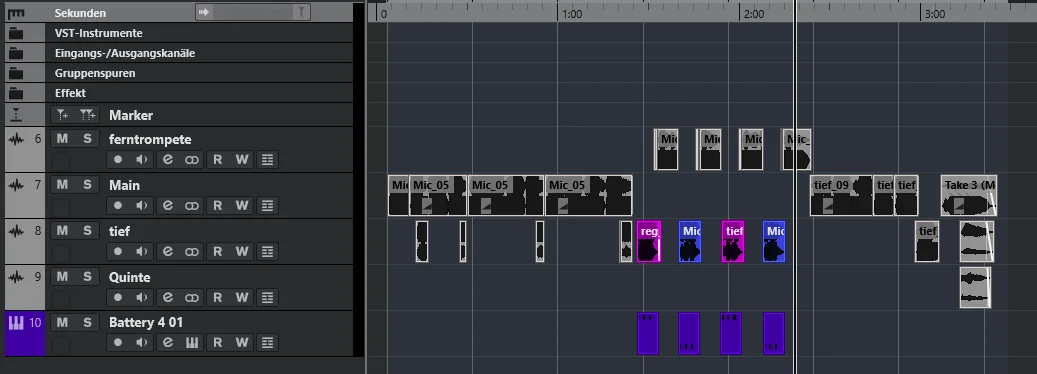Image resolution: width=1037 pixels, height=374 pixels.
Task: Solo the tief track
Action: [x=87, y=231]
